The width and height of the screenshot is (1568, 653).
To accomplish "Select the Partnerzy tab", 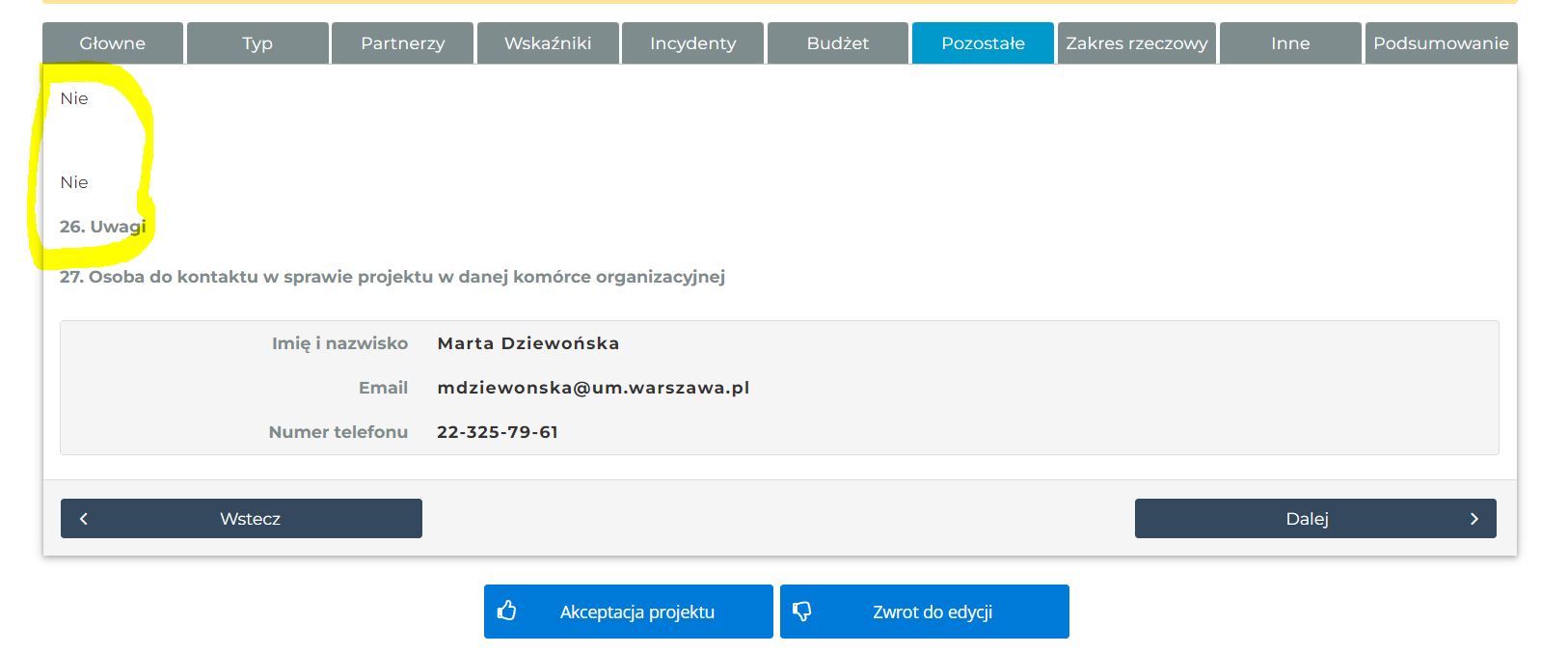I will (x=403, y=43).
